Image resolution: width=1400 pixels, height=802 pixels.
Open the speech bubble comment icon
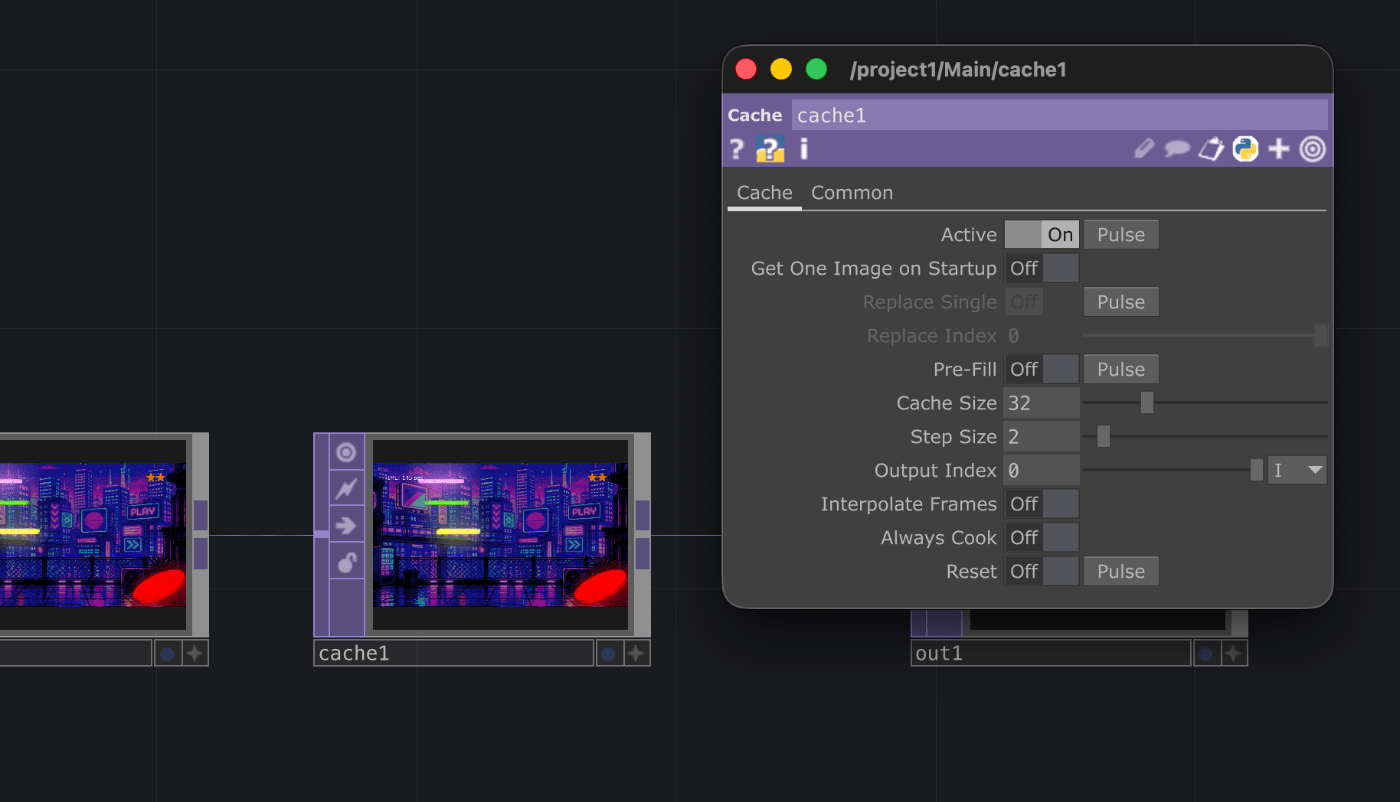[1177, 149]
